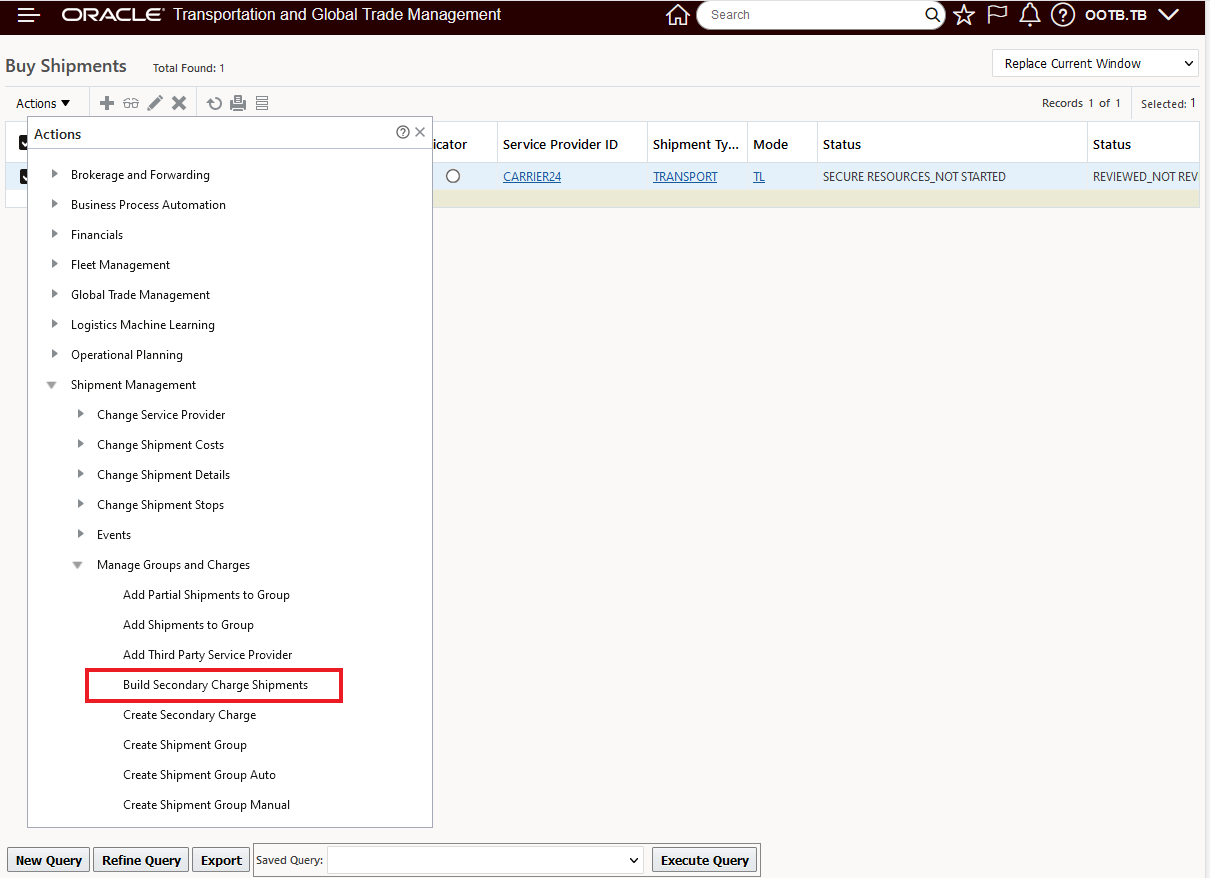Select the indicator radio in CARRIER24 row
Screen dimensions: 1210x878
click(453, 176)
